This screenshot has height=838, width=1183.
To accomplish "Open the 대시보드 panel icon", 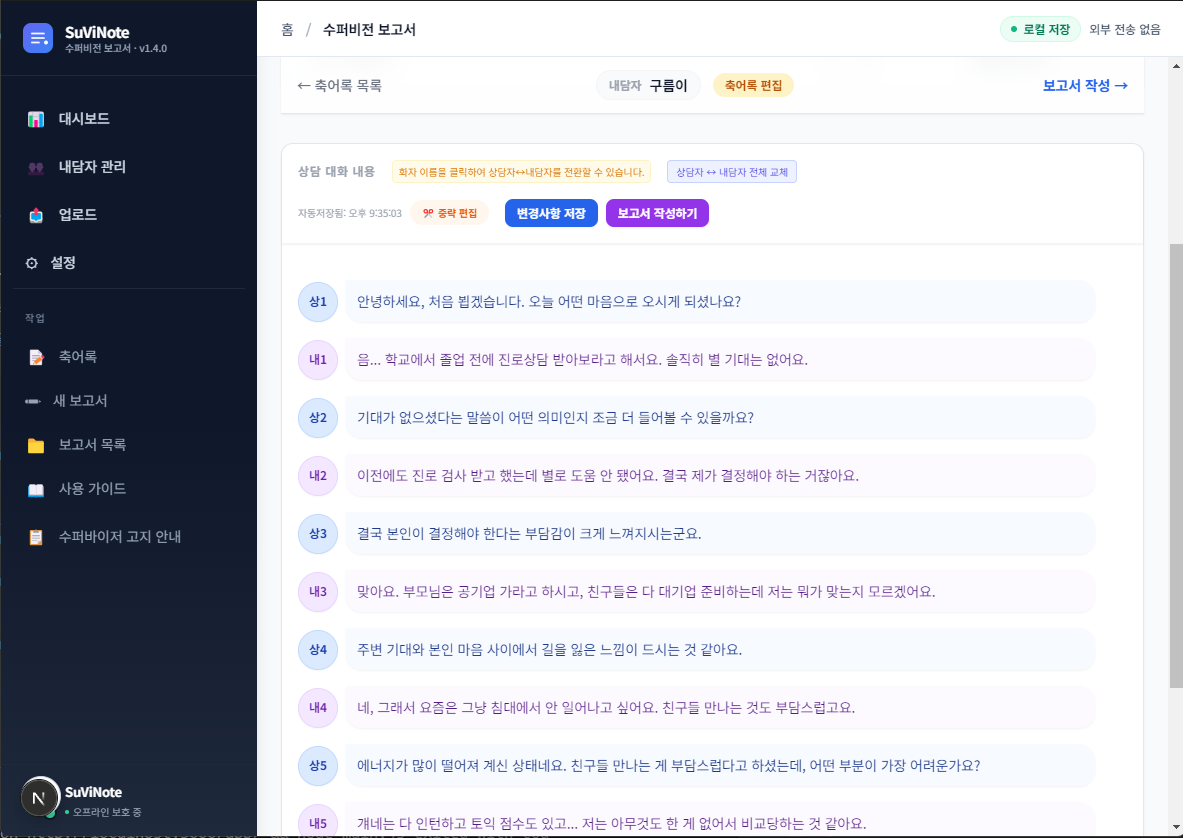I will click(x=38, y=118).
